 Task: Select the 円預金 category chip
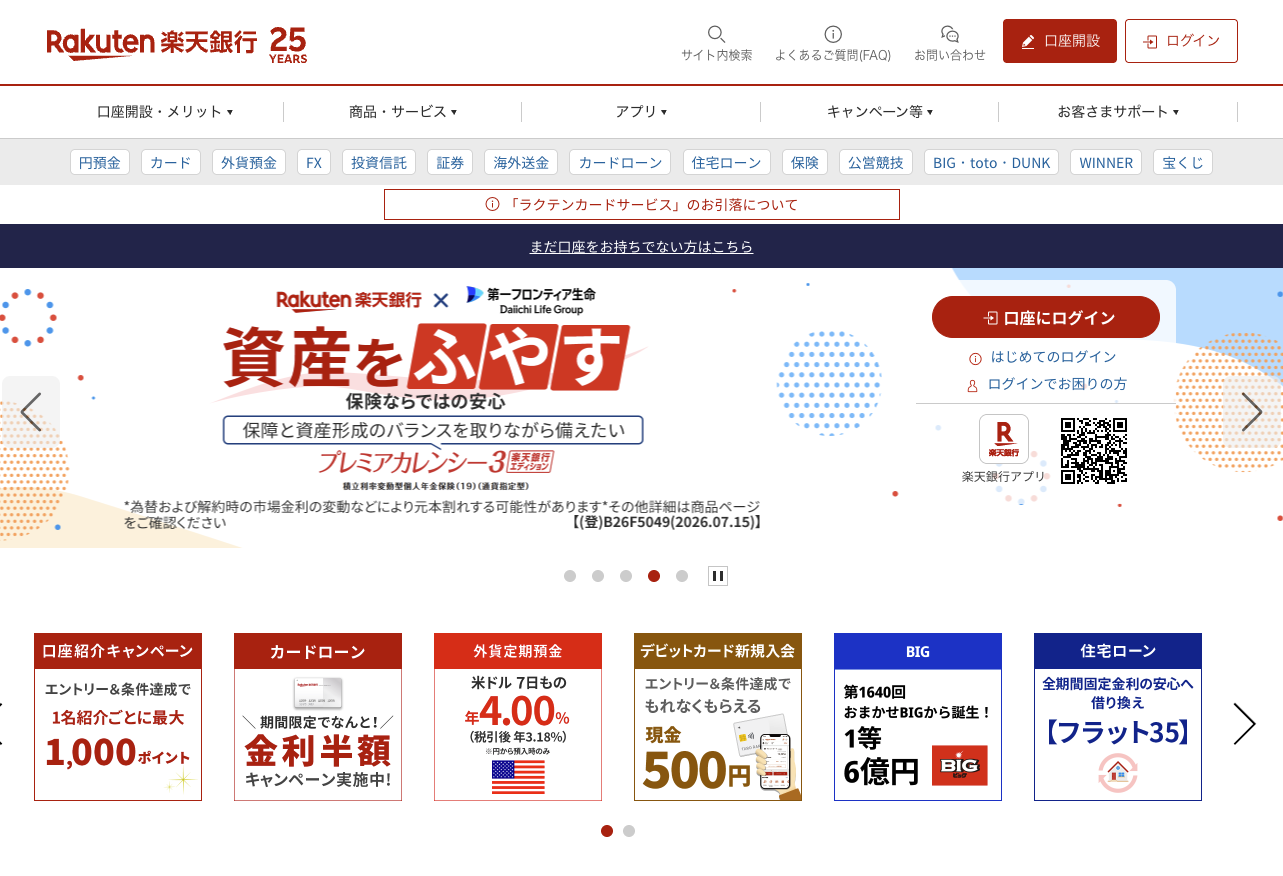click(100, 162)
